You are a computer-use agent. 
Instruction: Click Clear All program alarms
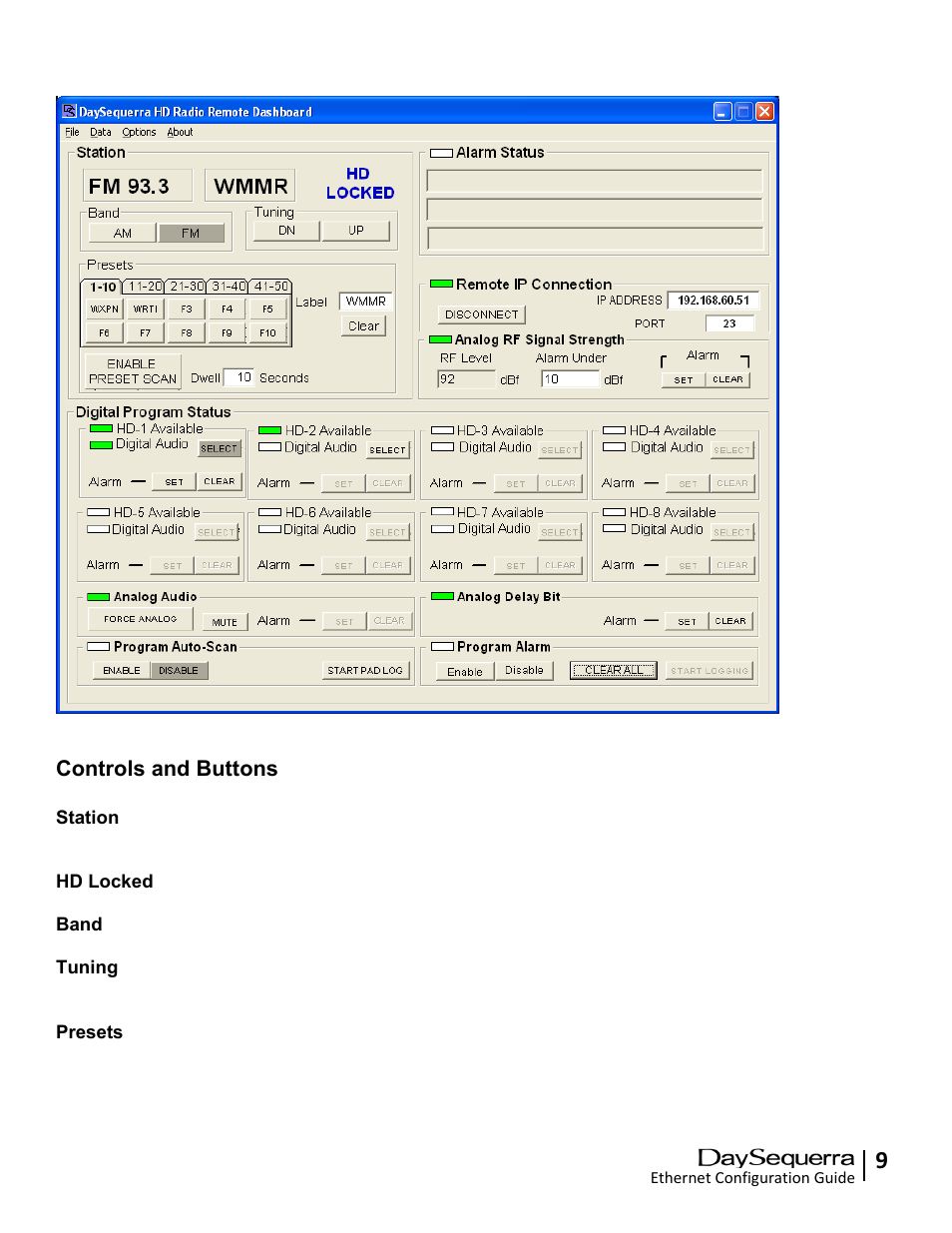click(x=614, y=671)
